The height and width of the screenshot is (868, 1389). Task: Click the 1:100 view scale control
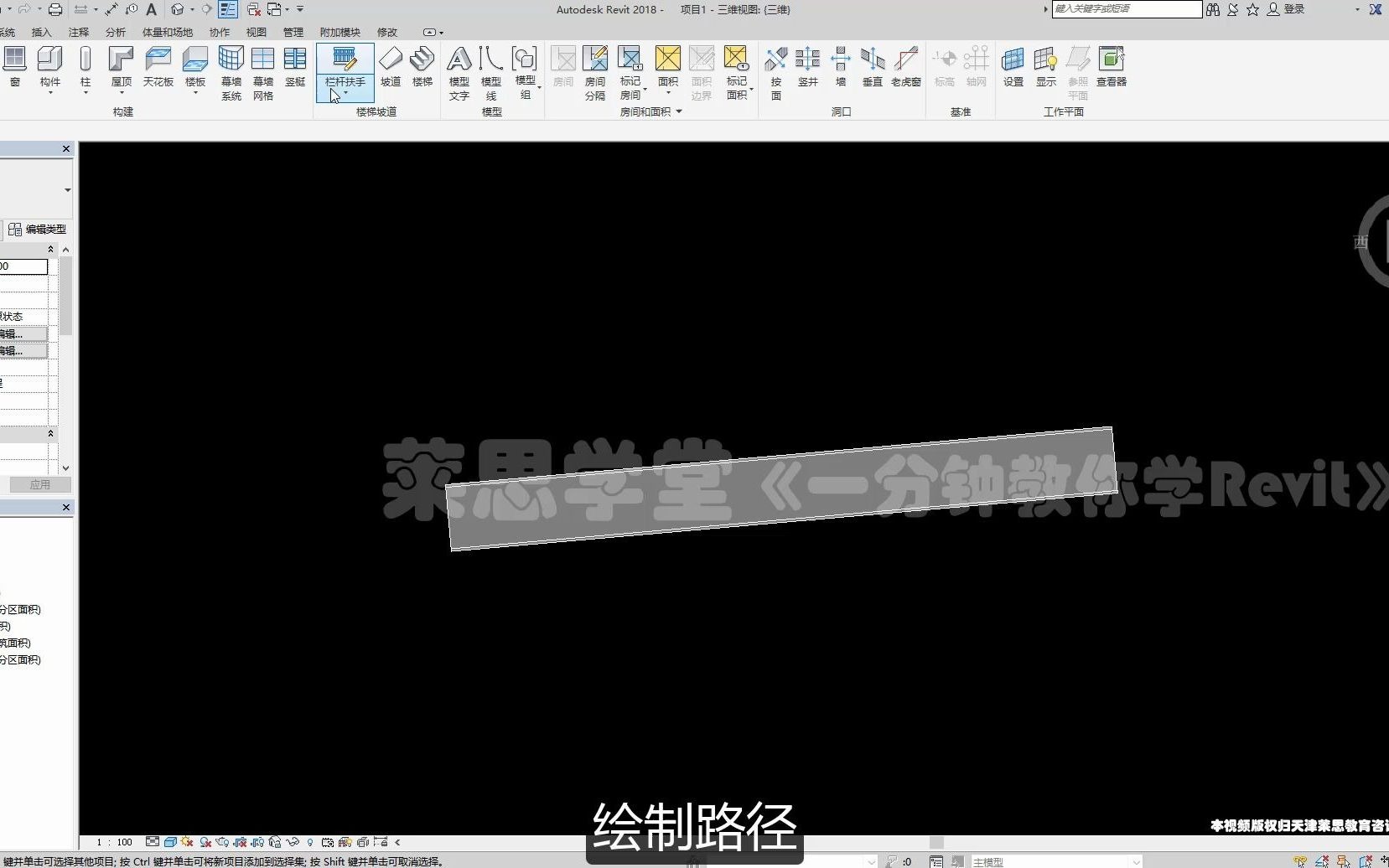[113, 842]
